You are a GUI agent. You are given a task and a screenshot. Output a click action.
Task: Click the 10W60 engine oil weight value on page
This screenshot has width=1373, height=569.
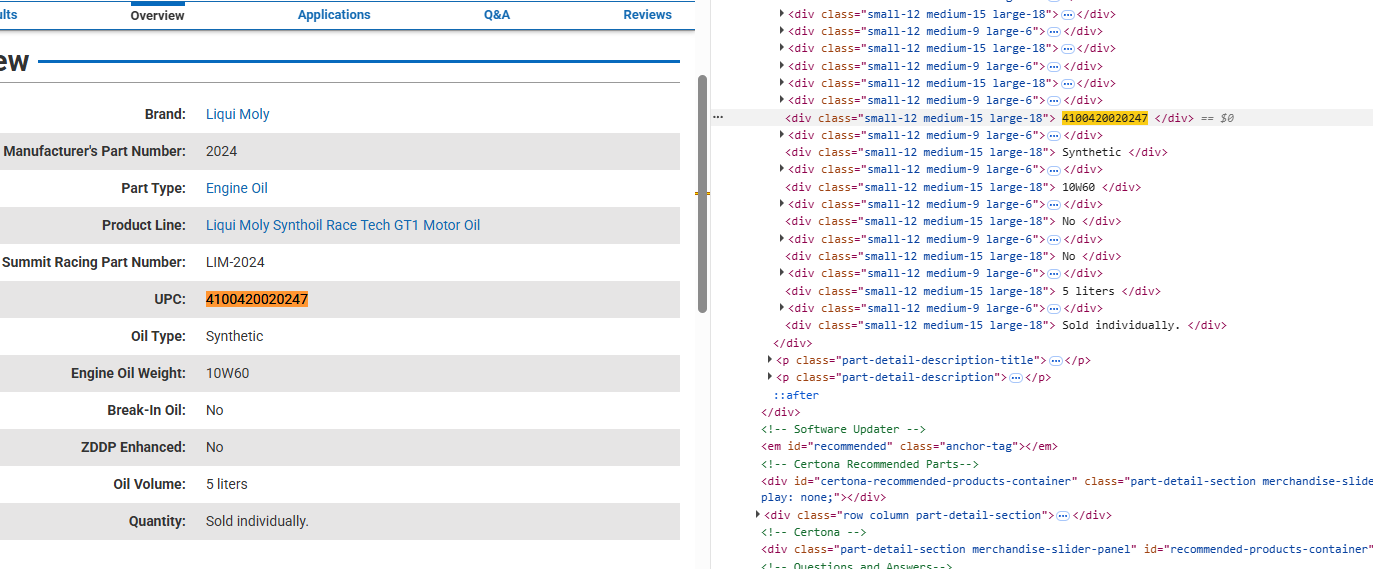coord(227,373)
